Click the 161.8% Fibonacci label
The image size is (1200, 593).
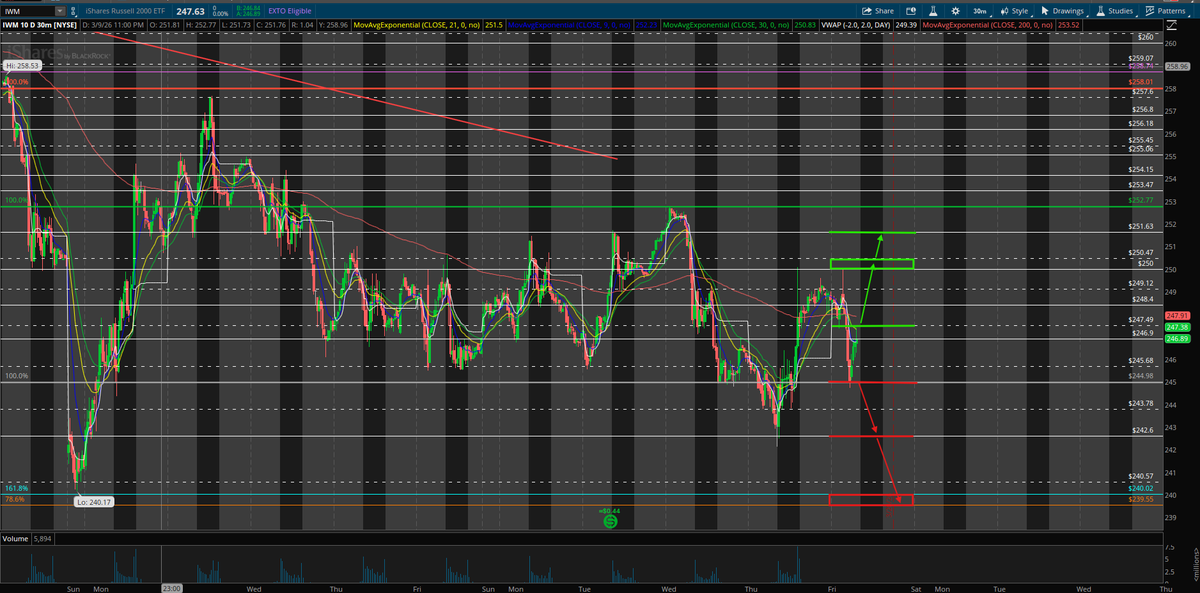coord(14,489)
